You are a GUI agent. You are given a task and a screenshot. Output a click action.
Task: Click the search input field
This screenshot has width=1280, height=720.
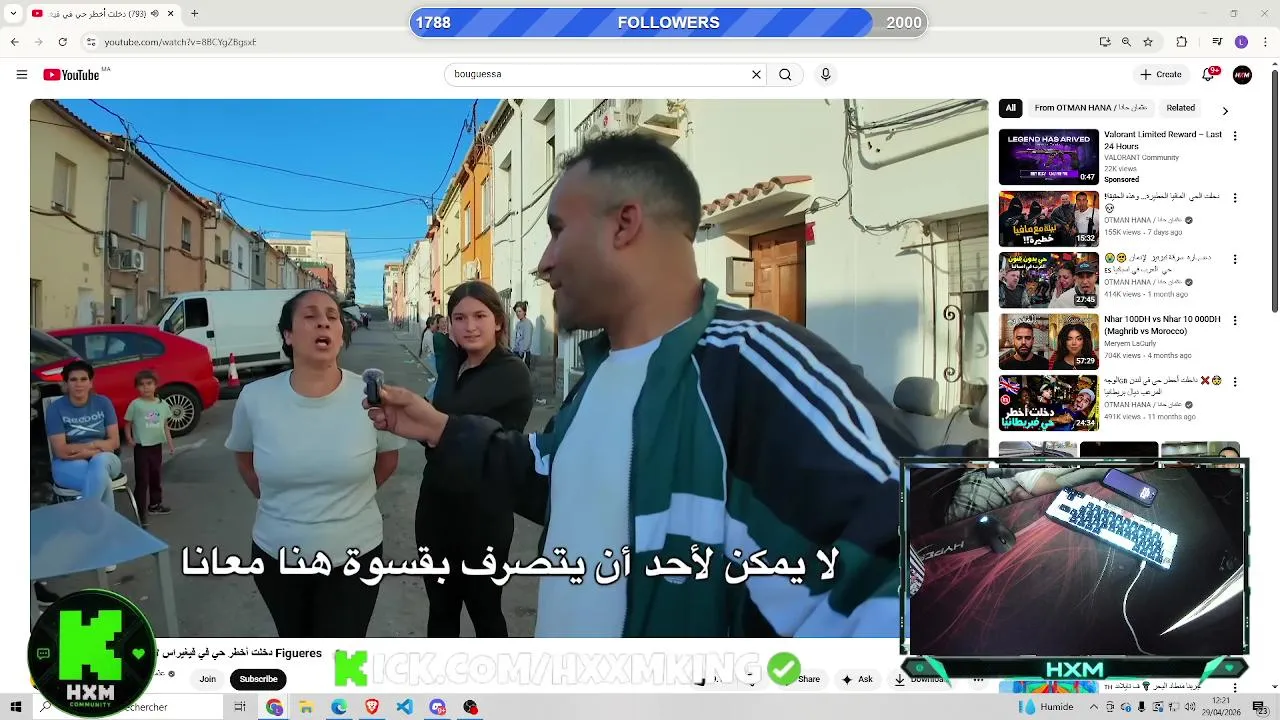pyautogui.click(x=598, y=74)
